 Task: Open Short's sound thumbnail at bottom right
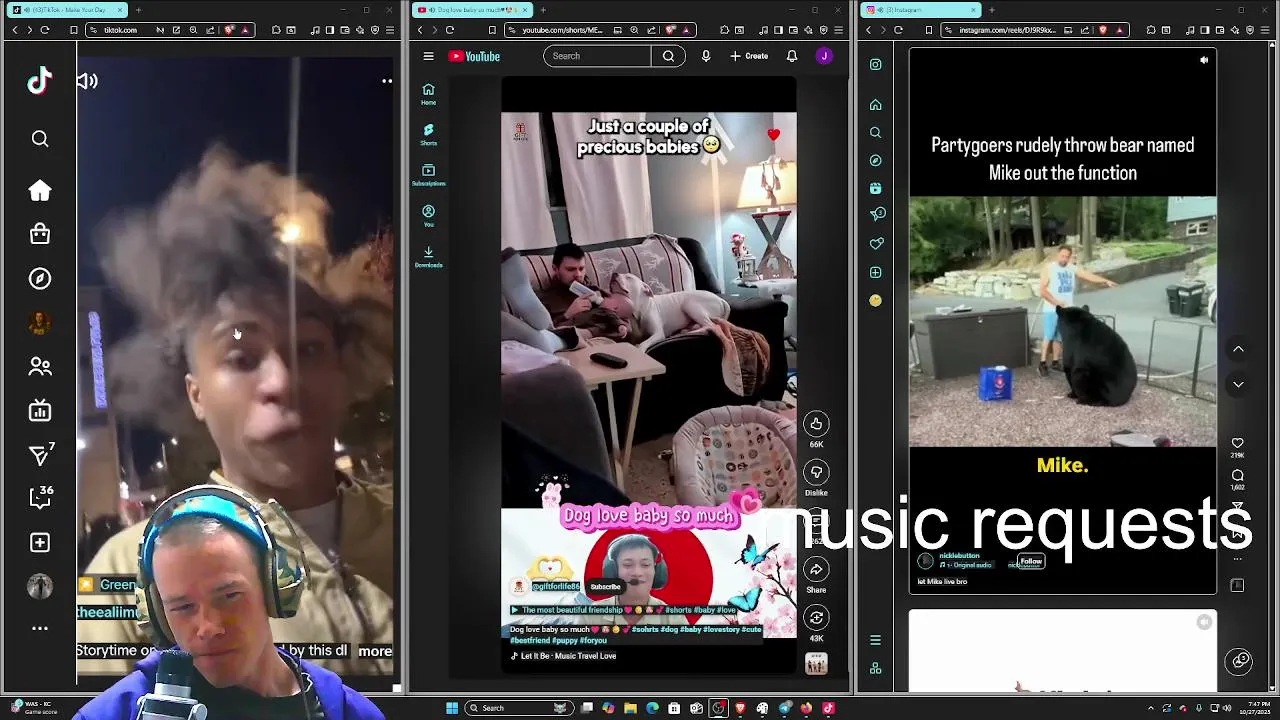click(x=816, y=664)
